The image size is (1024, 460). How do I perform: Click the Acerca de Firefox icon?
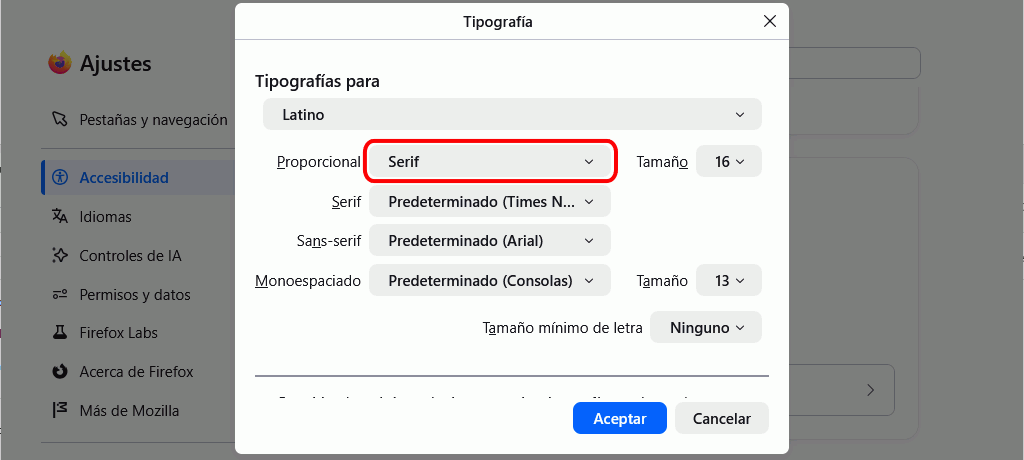(59, 372)
